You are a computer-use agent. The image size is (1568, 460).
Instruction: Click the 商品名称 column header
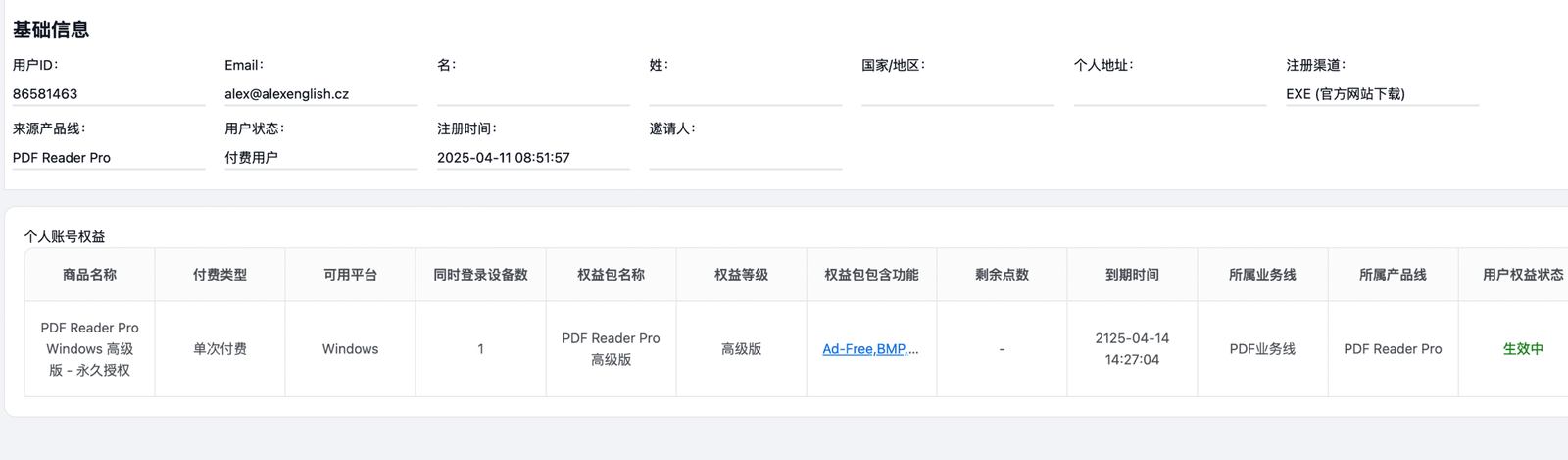tap(89, 275)
